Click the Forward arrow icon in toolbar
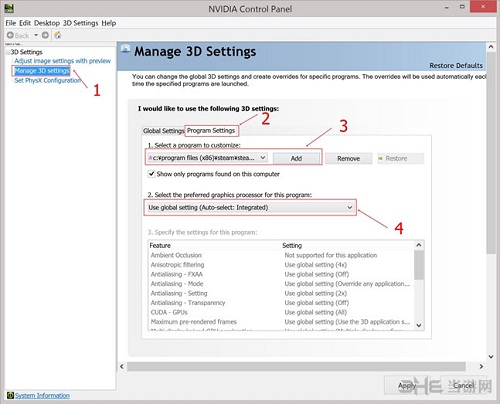 [45, 35]
